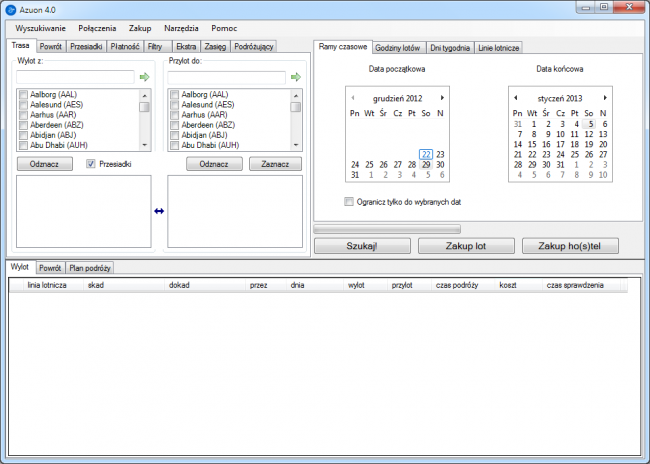Click the Azuon app icon in title bar
This screenshot has width=650, height=464.
(x=10, y=9)
